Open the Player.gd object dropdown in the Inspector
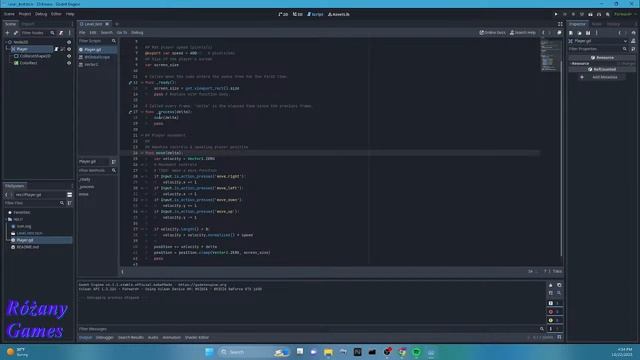The width and height of the screenshot is (640, 360). [x=625, y=41]
